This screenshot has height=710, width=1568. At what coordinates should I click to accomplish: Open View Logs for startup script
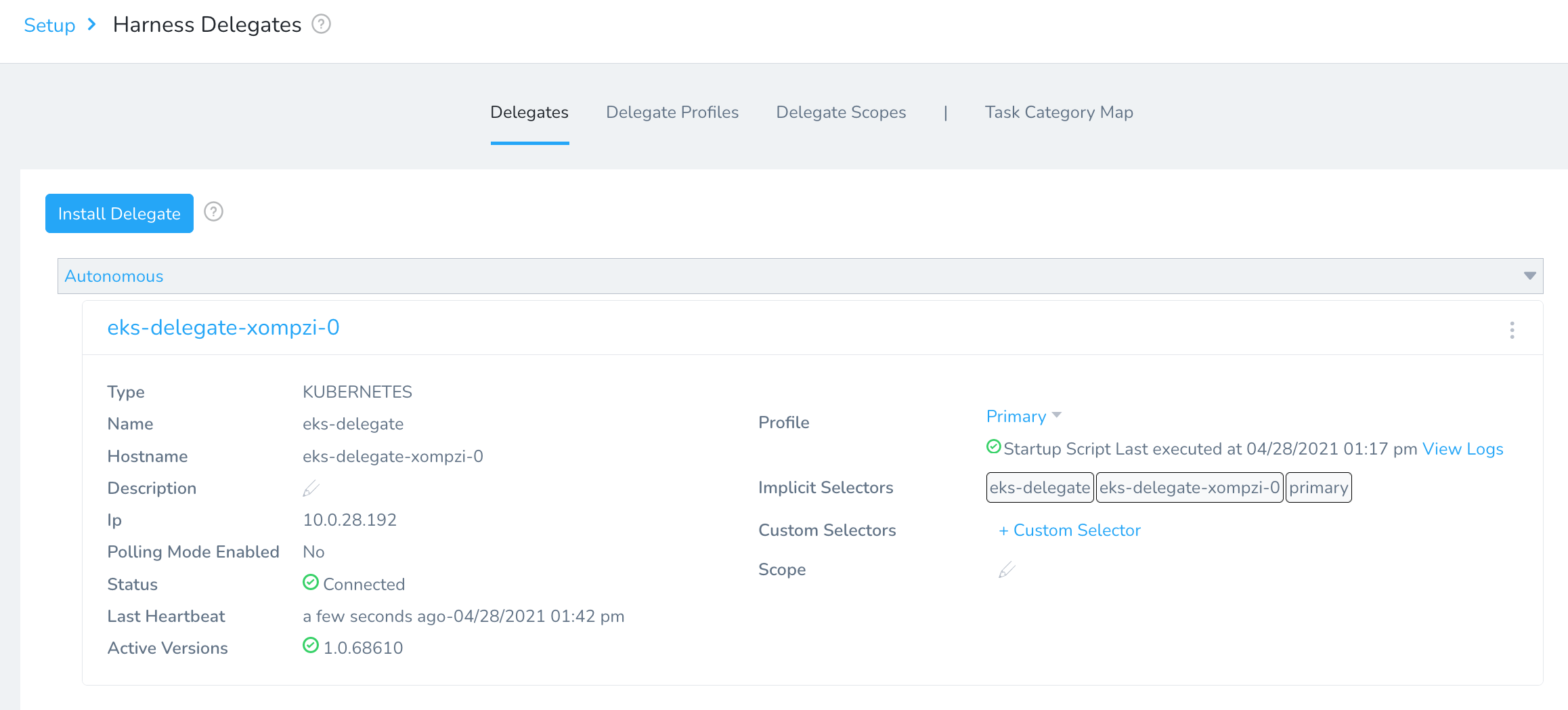1463,449
